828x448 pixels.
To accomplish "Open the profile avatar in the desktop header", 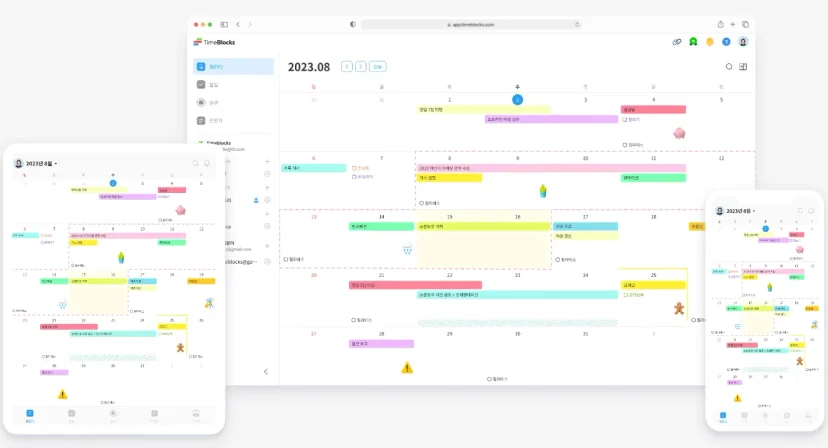I will (743, 42).
